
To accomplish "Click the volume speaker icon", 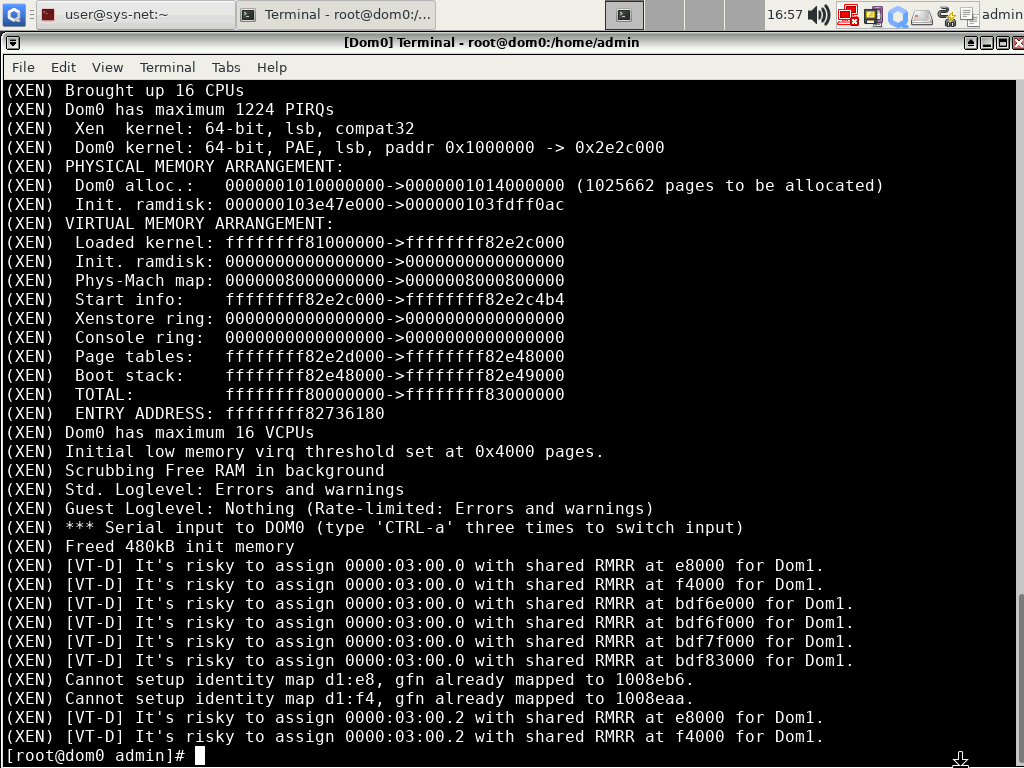I will pos(819,15).
